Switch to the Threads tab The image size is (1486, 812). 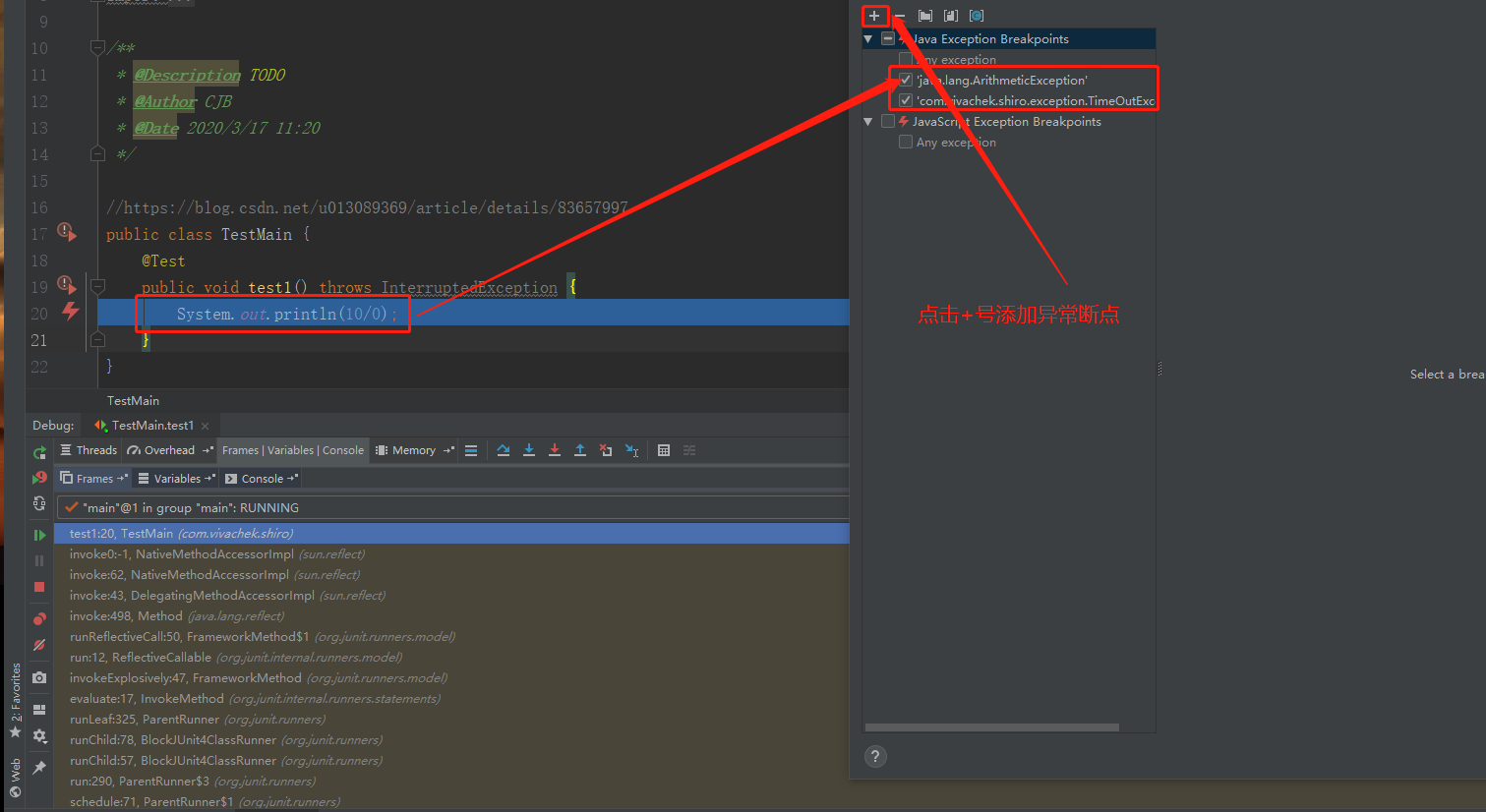(88, 450)
